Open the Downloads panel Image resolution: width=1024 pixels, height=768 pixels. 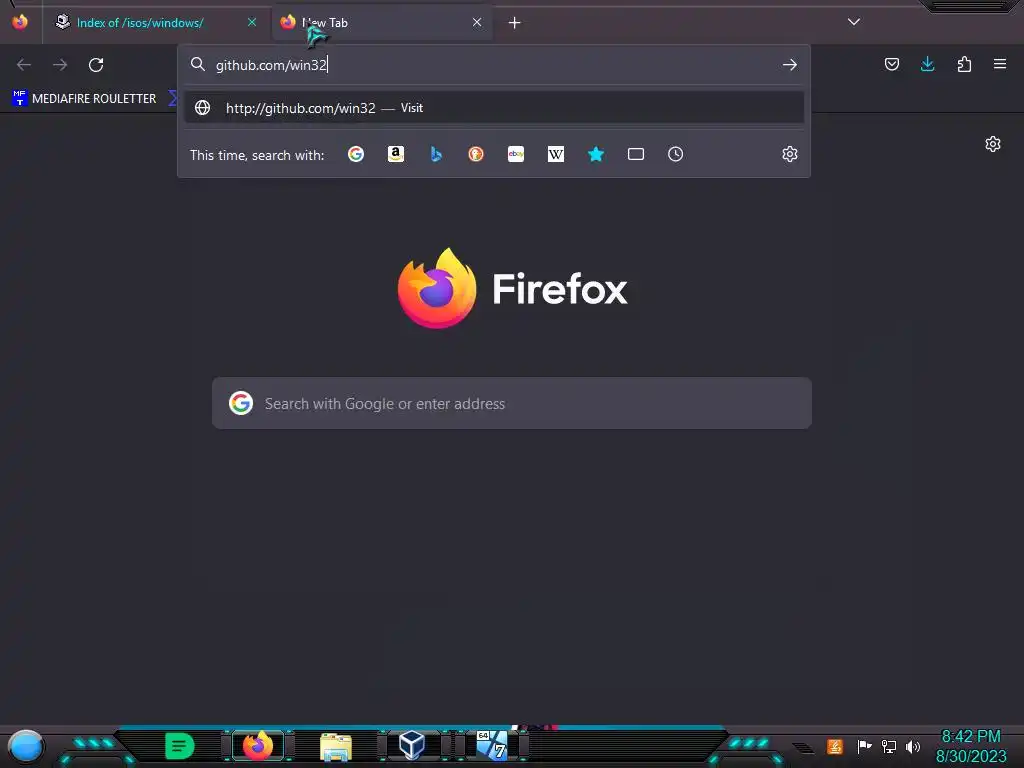click(x=928, y=64)
